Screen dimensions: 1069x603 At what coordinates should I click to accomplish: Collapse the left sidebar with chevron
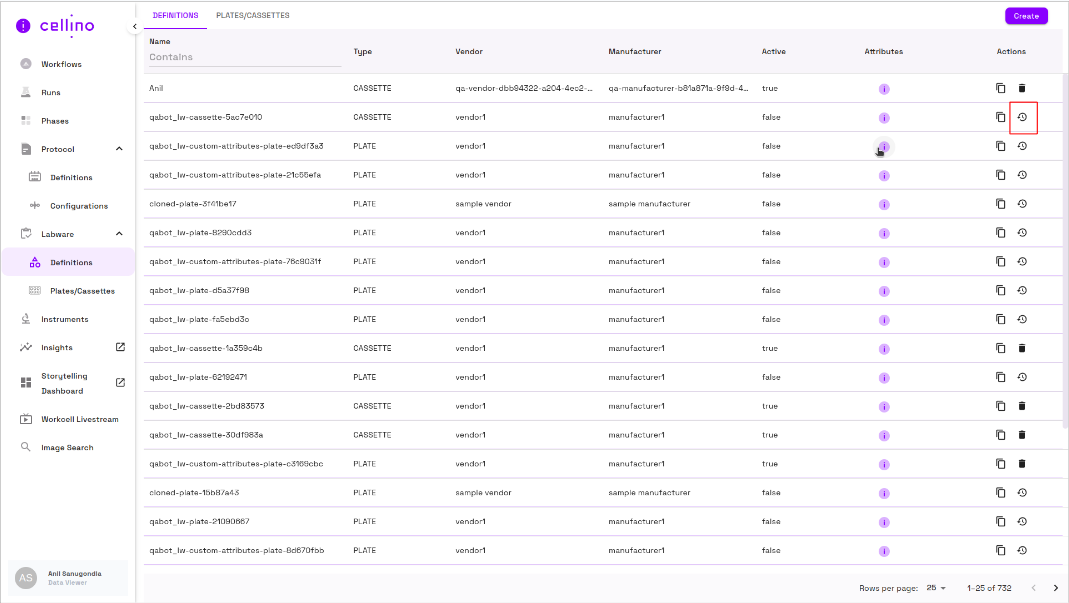134,27
